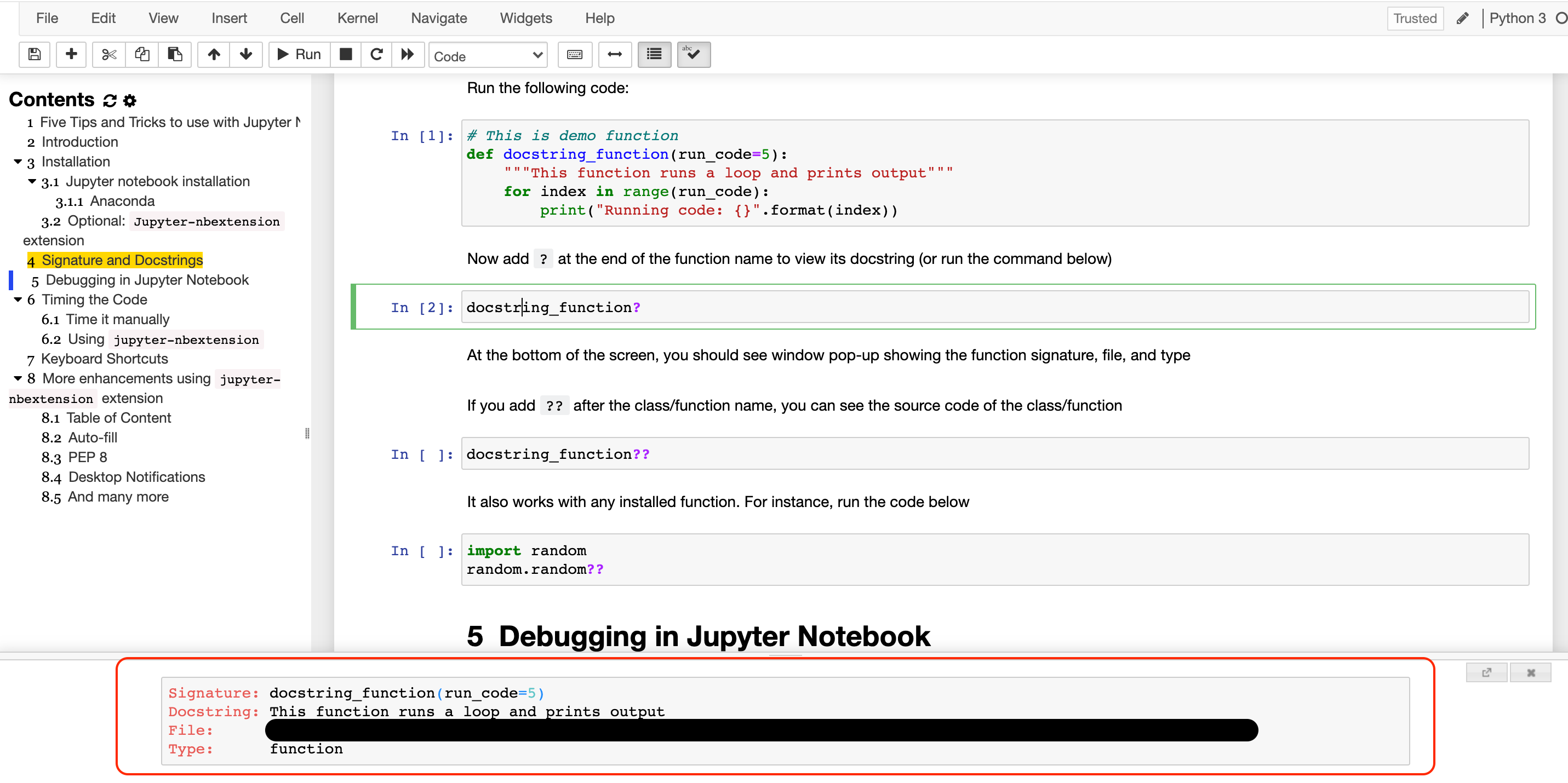Screen dimensions: 1568x783
Task: Interrupt the kernel
Action: [x=346, y=54]
